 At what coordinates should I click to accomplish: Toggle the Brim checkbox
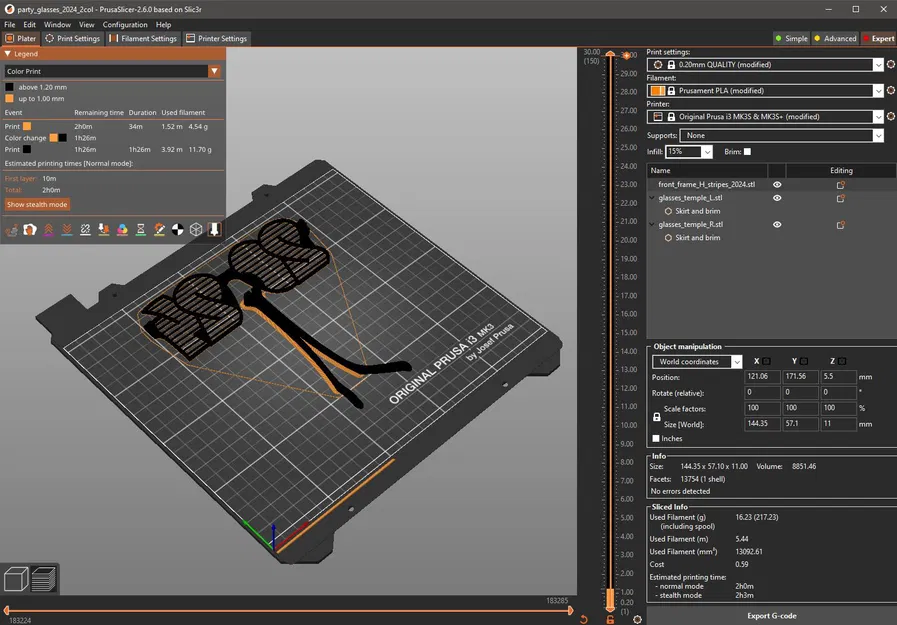(x=747, y=152)
